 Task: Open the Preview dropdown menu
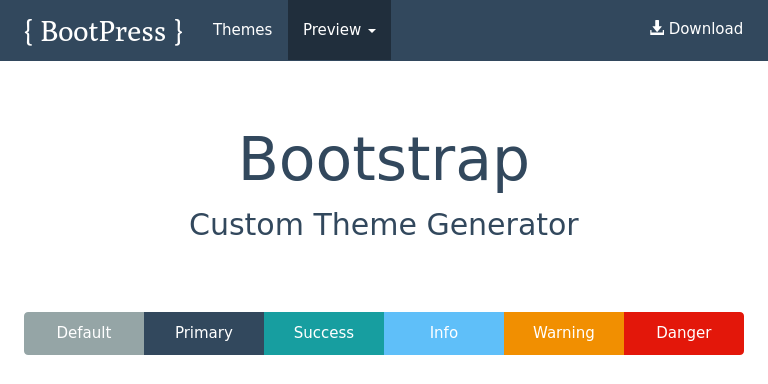pos(339,30)
